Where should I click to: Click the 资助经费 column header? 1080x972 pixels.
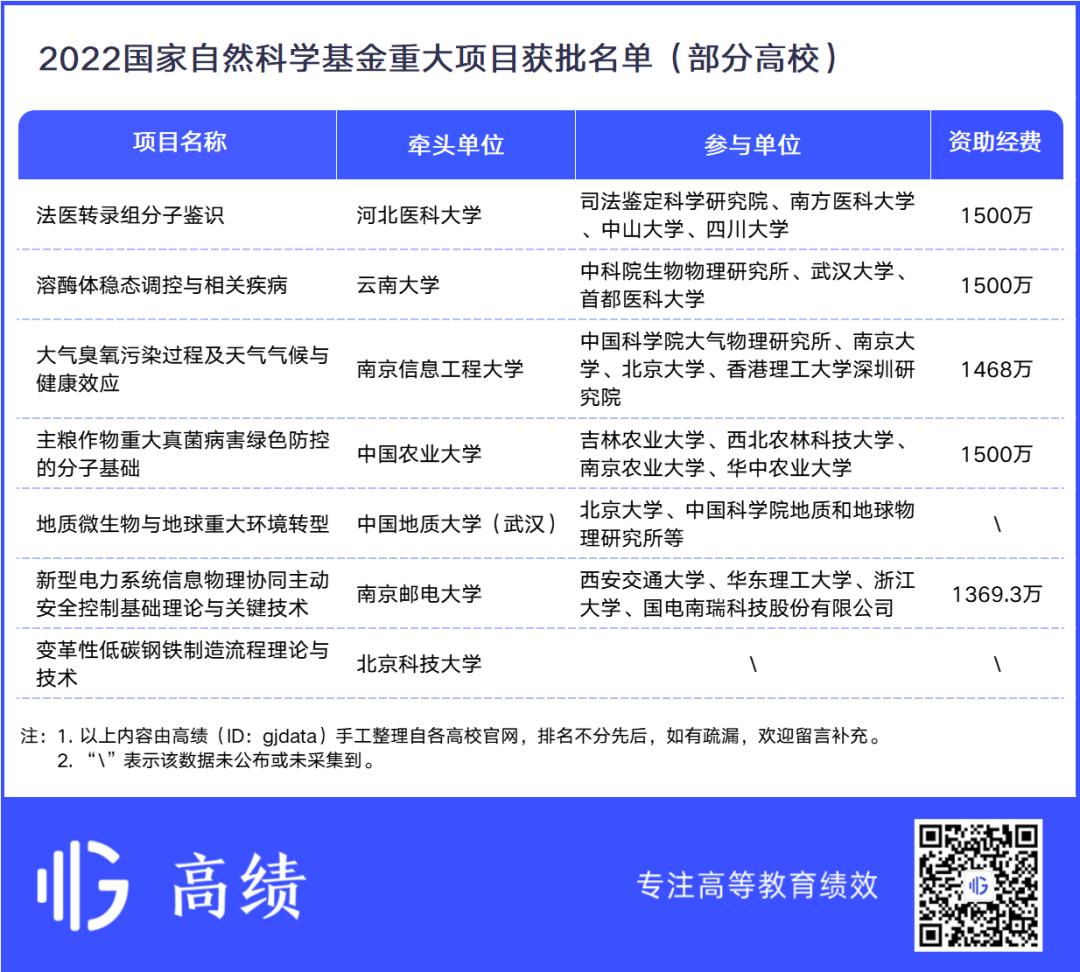pyautogui.click(x=995, y=143)
